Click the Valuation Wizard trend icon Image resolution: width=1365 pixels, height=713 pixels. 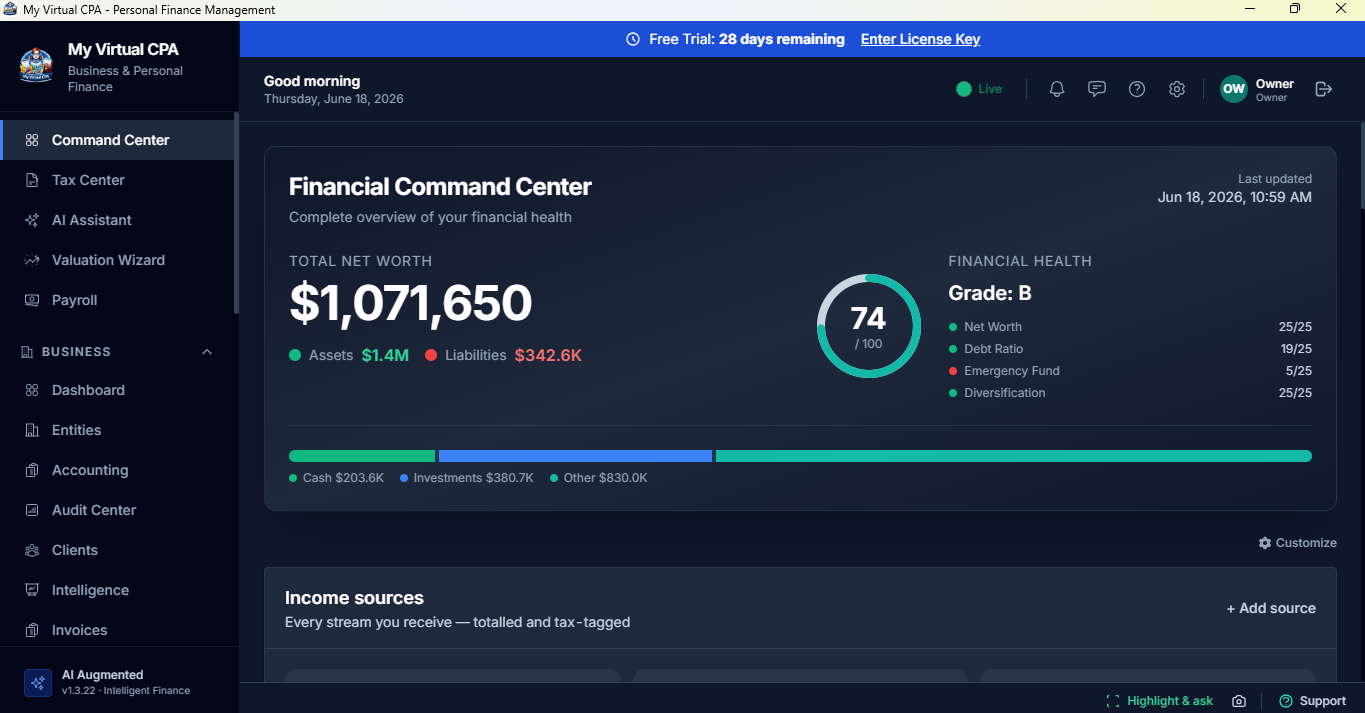(32, 260)
